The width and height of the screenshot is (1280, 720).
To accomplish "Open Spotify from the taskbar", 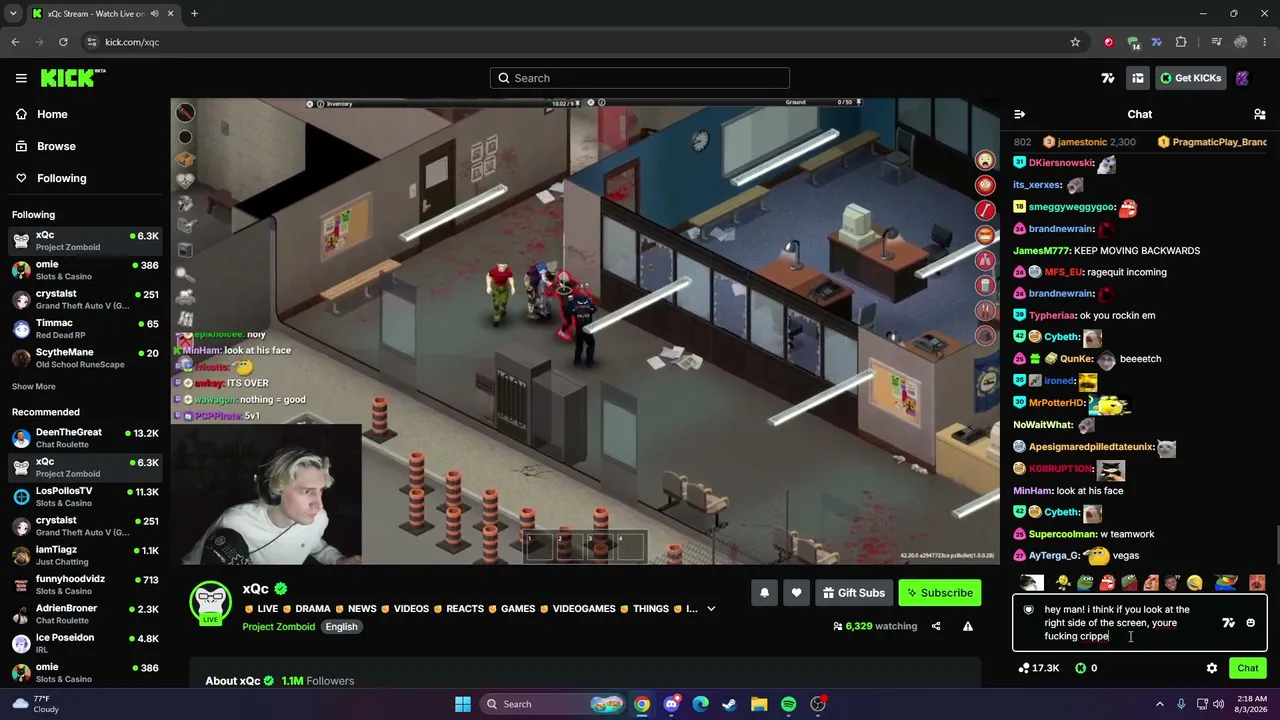I will [x=788, y=704].
